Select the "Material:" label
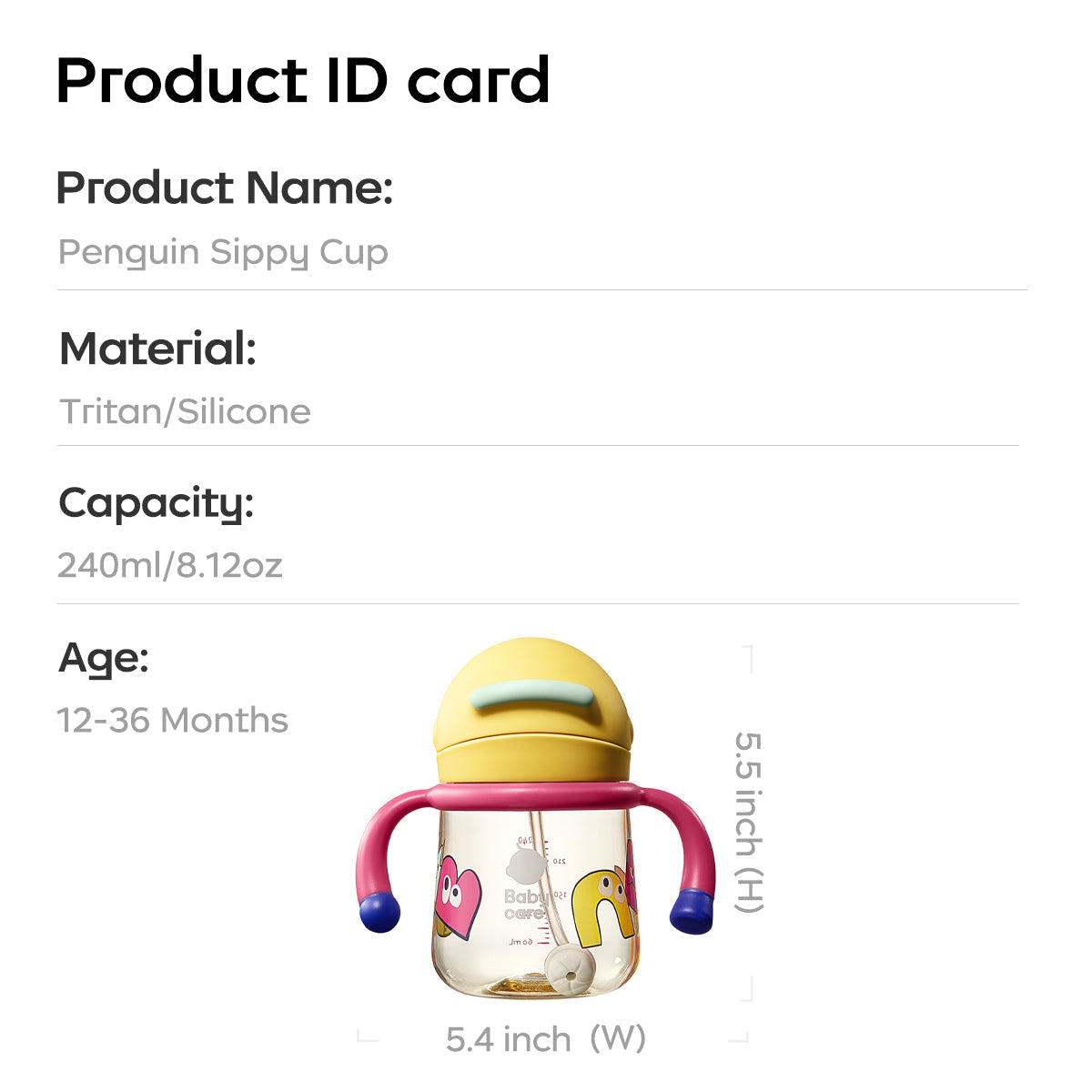The image size is (1092, 1092). [157, 349]
